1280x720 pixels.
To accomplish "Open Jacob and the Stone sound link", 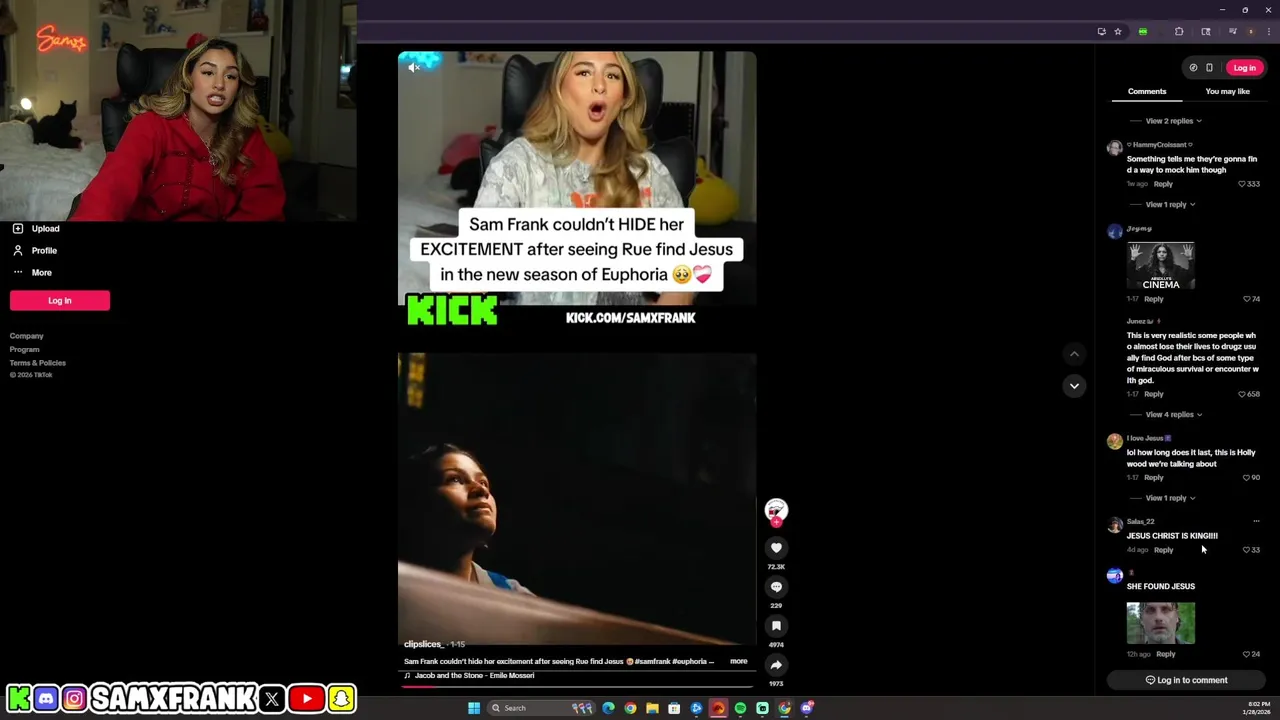I will click(474, 676).
